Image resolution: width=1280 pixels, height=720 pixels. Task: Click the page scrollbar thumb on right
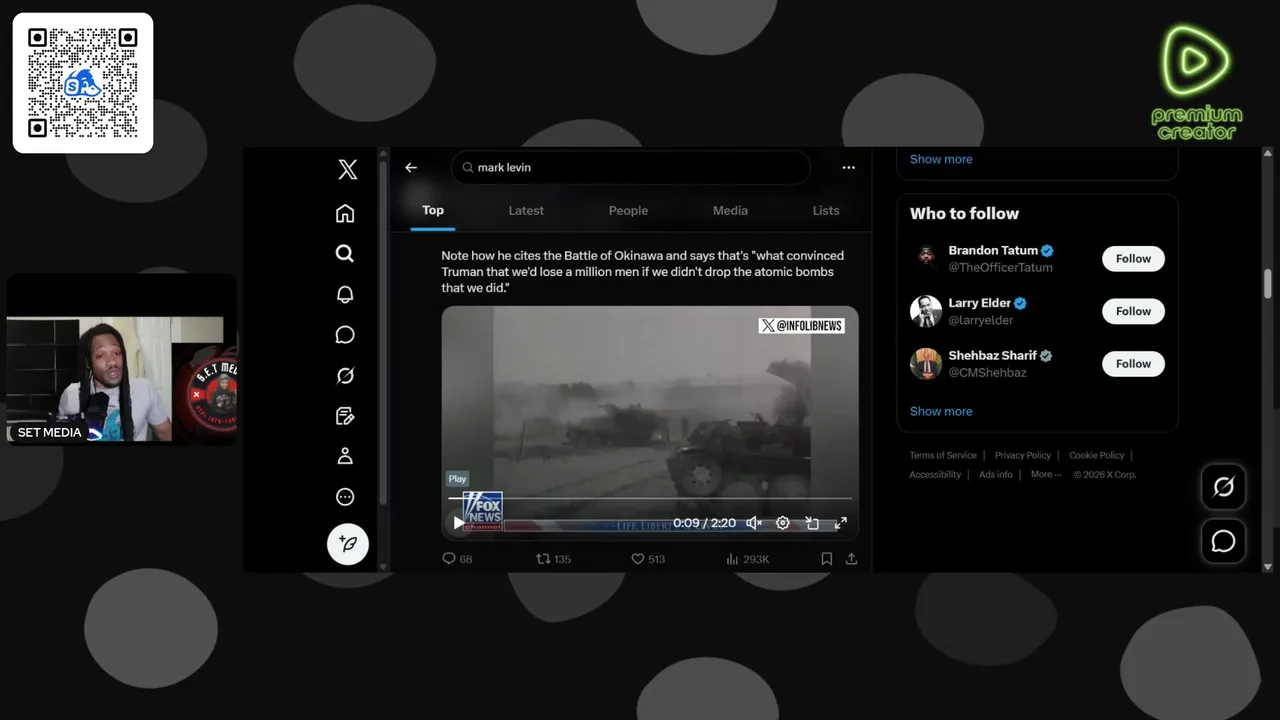coord(1269,282)
